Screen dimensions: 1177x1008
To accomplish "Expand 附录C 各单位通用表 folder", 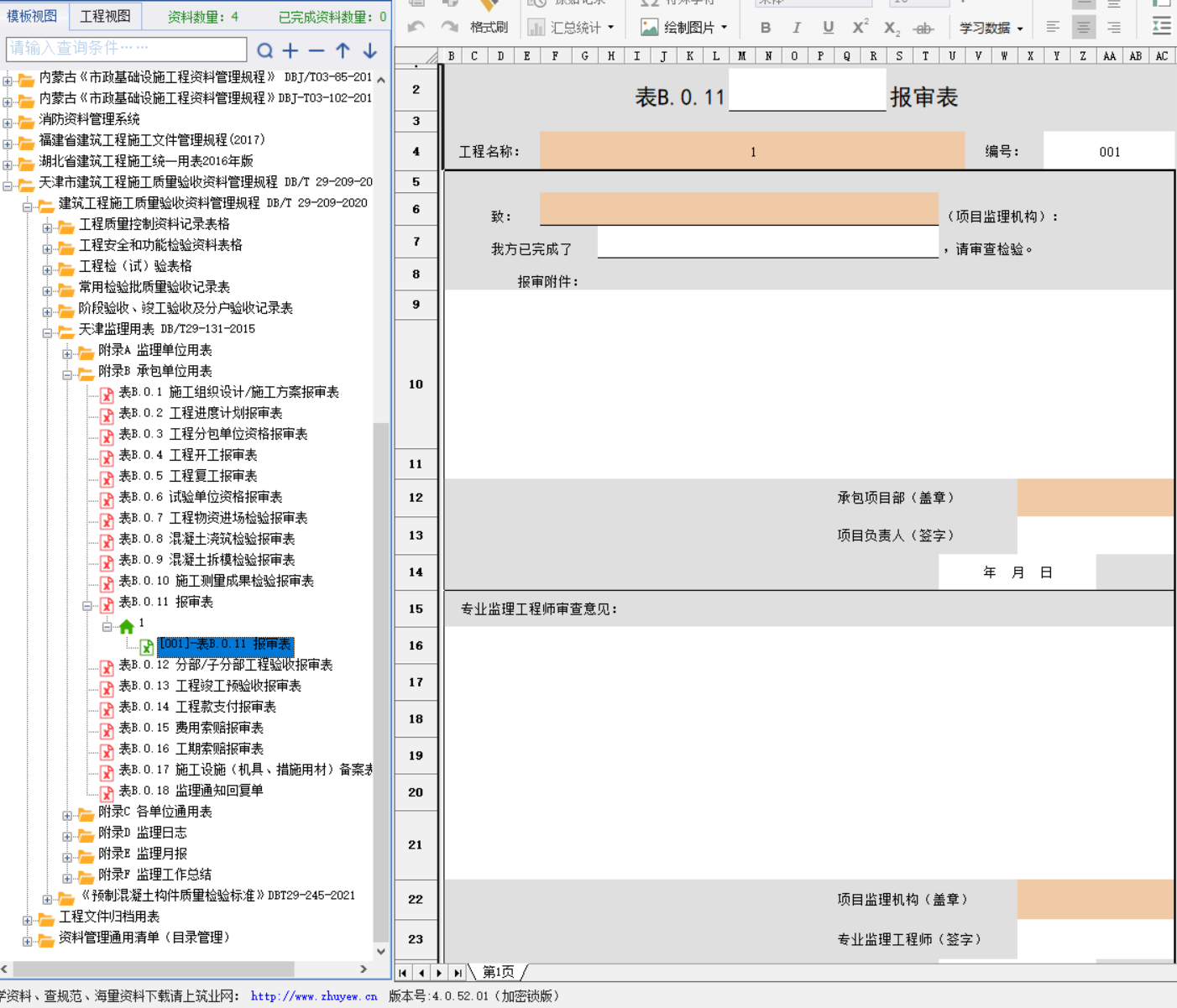I will click(x=67, y=816).
